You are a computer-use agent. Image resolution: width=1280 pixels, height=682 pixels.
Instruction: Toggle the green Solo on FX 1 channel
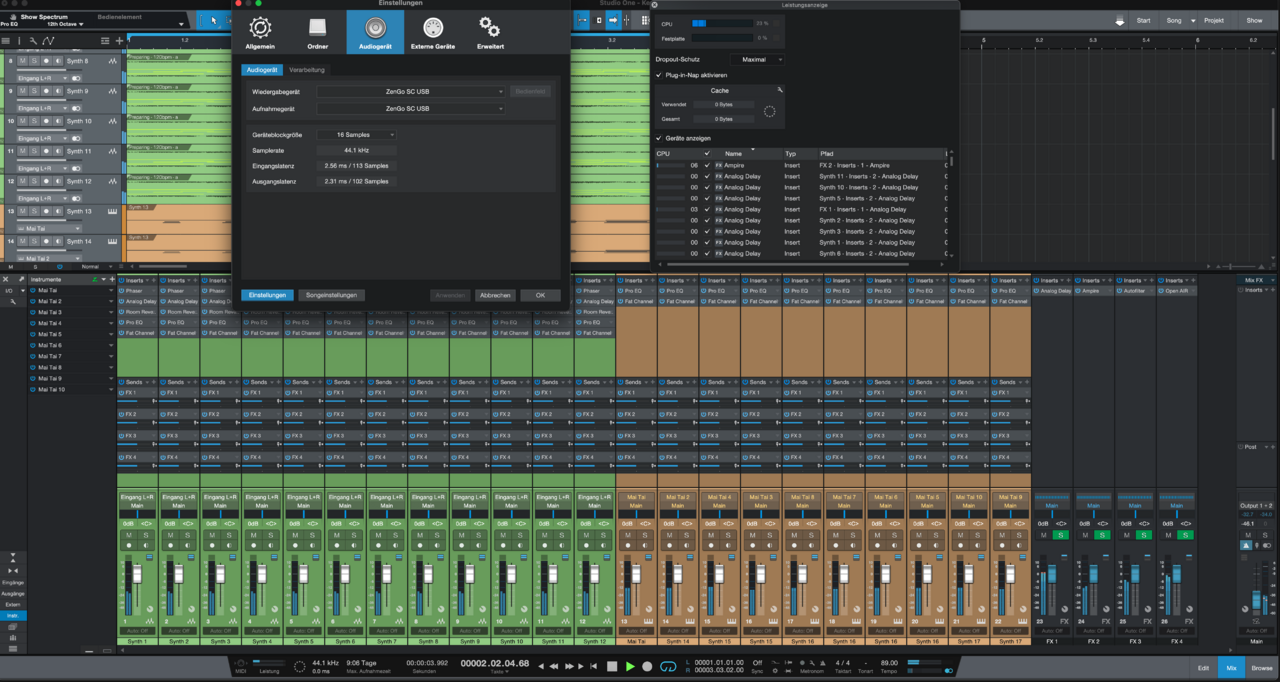click(x=1060, y=535)
